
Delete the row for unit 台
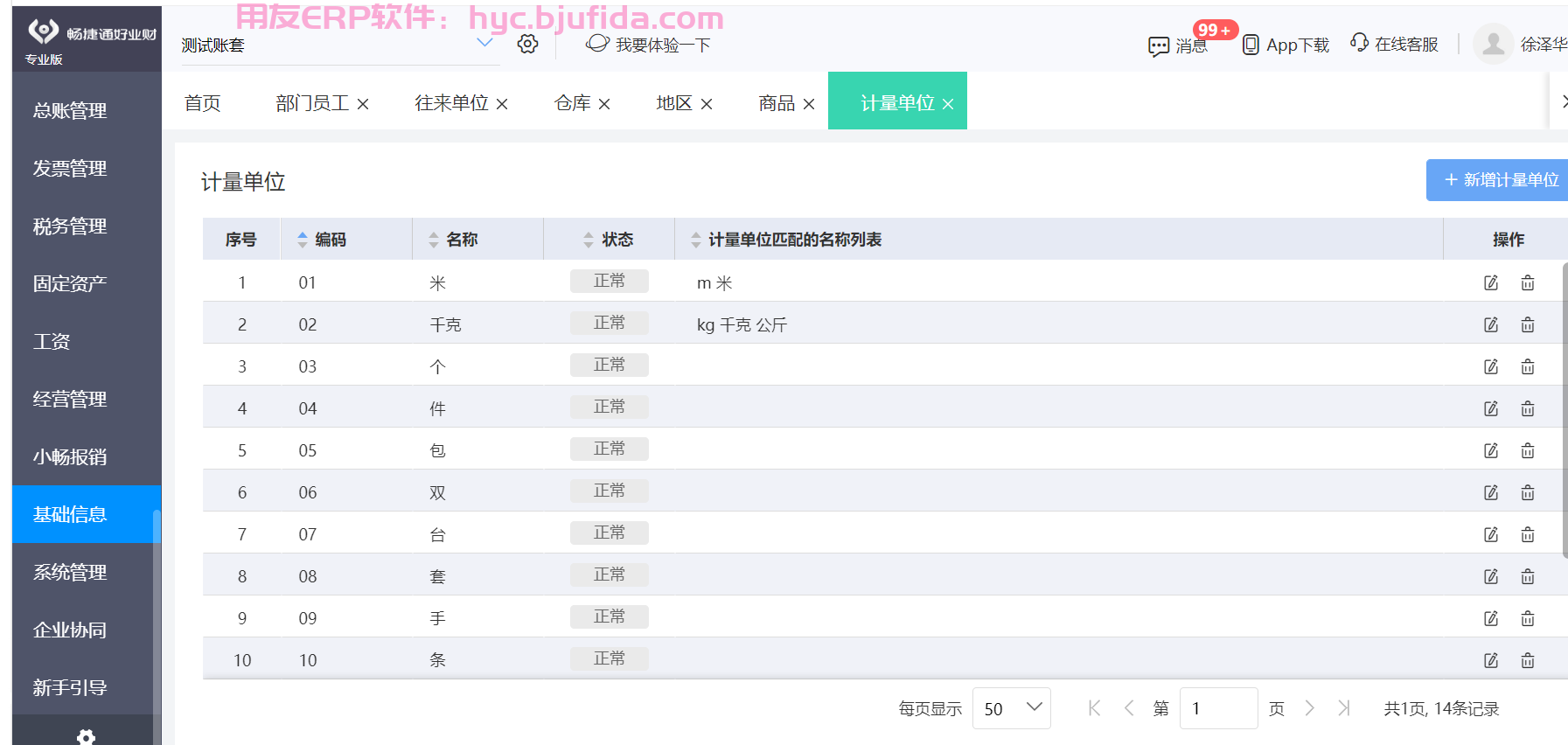(x=1528, y=534)
